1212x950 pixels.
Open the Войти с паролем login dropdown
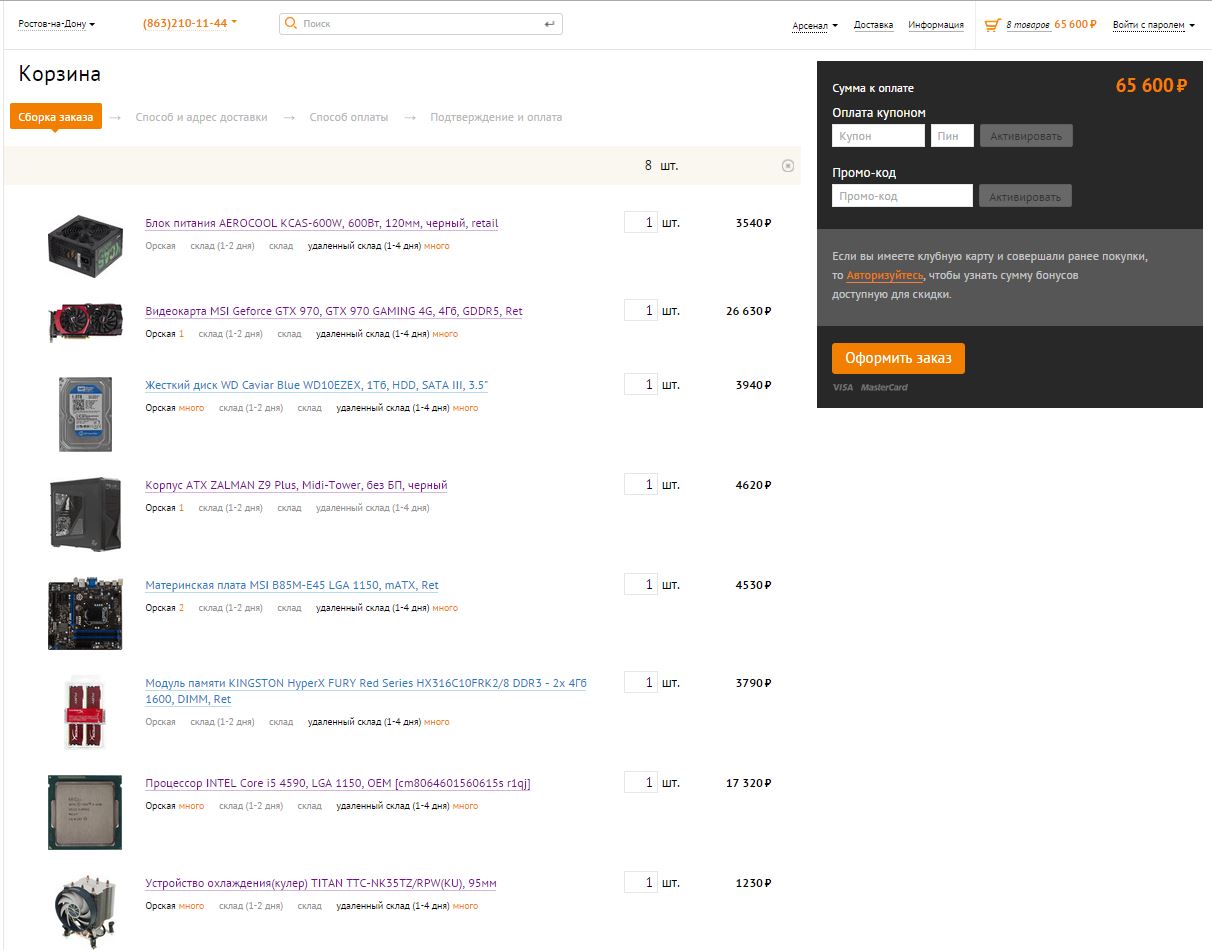pos(1153,26)
